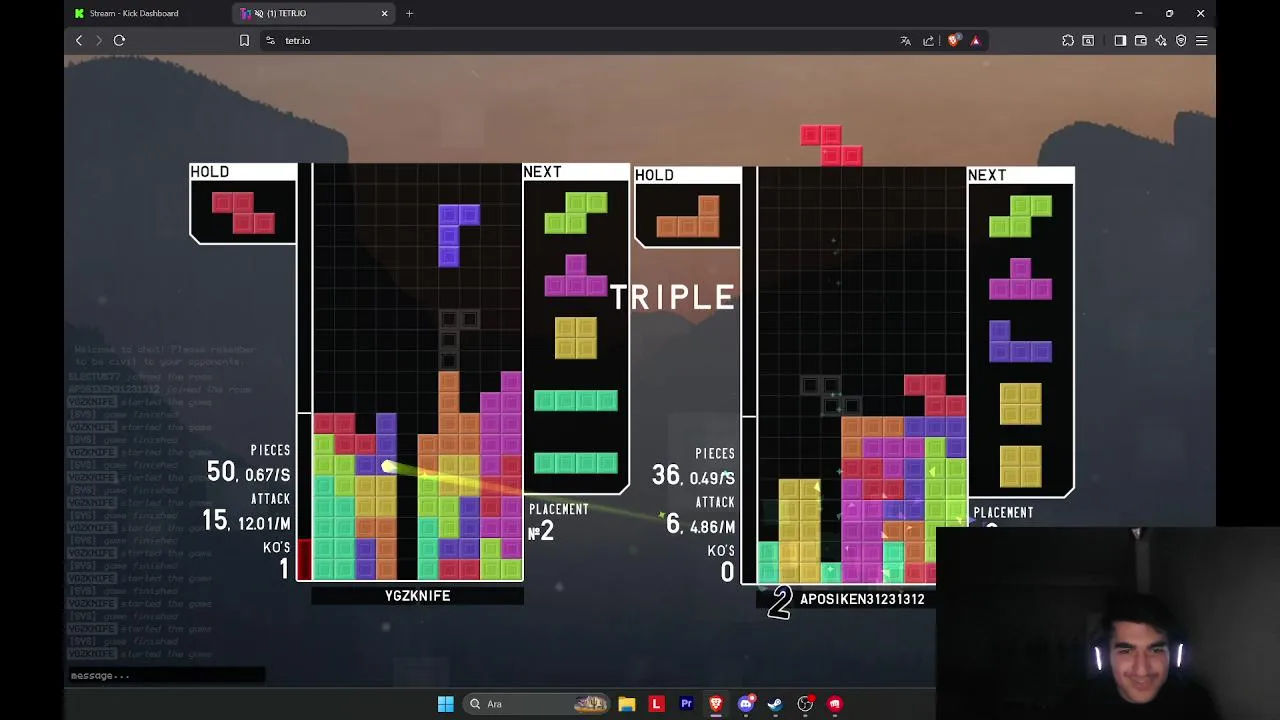Screen dimensions: 1280x720
Task: Click the right player's NEXT queue label
Action: [x=987, y=175]
